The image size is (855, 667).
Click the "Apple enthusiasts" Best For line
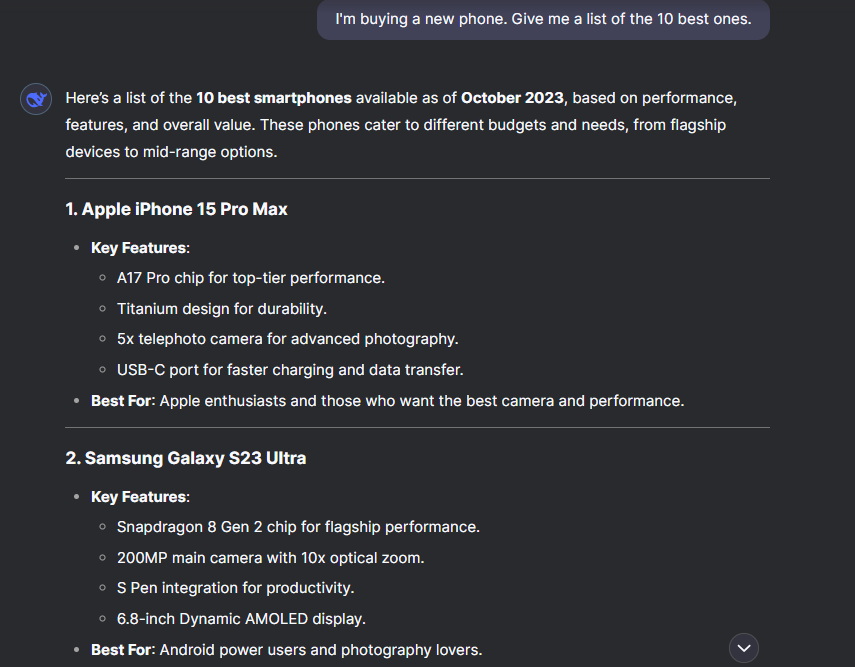click(x=387, y=401)
